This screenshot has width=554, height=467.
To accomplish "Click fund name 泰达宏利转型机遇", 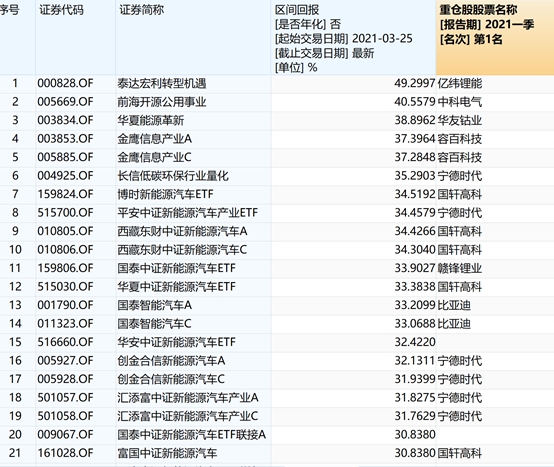I will (x=162, y=83).
